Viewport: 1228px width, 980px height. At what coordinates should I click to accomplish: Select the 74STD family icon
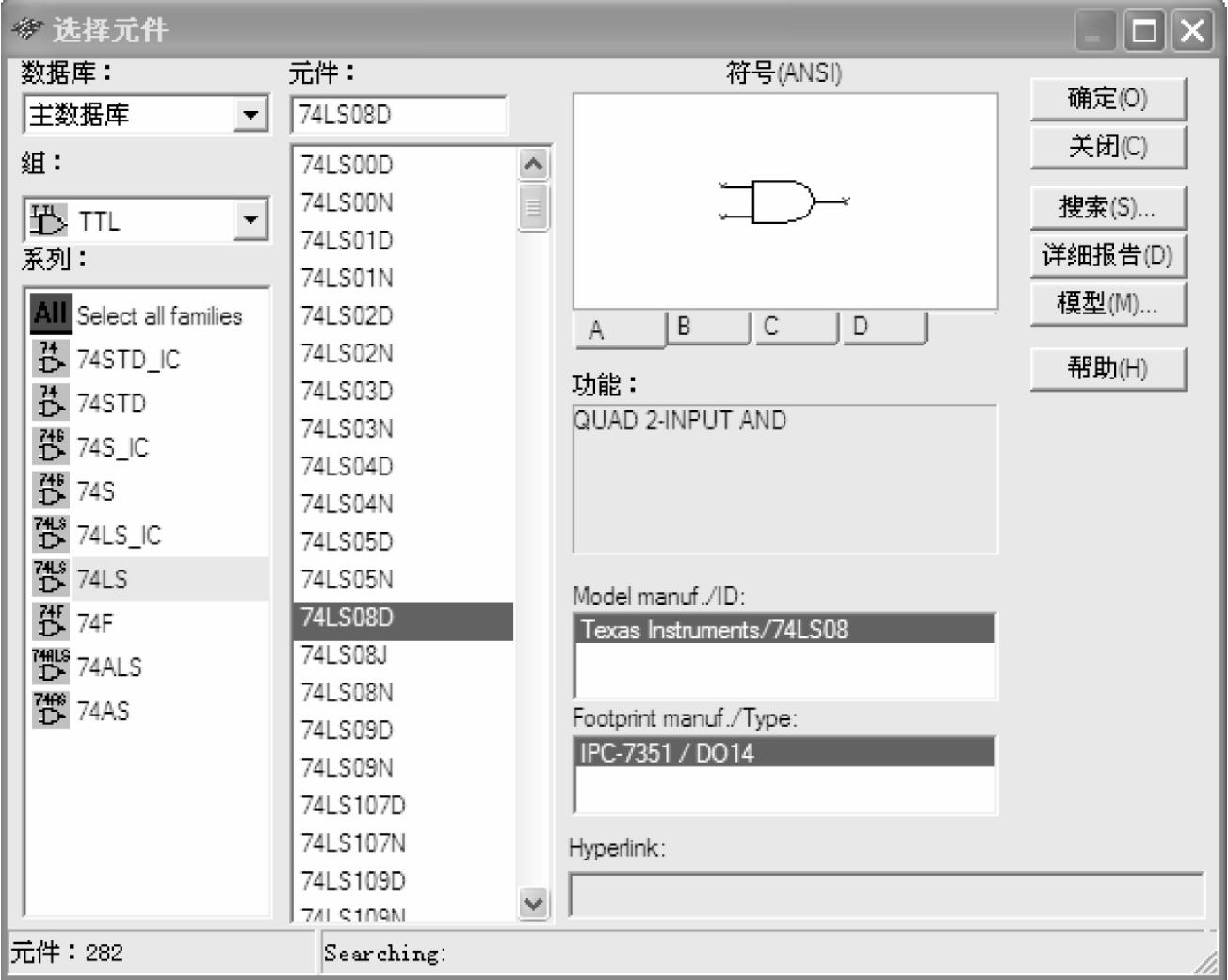pyautogui.click(x=50, y=403)
